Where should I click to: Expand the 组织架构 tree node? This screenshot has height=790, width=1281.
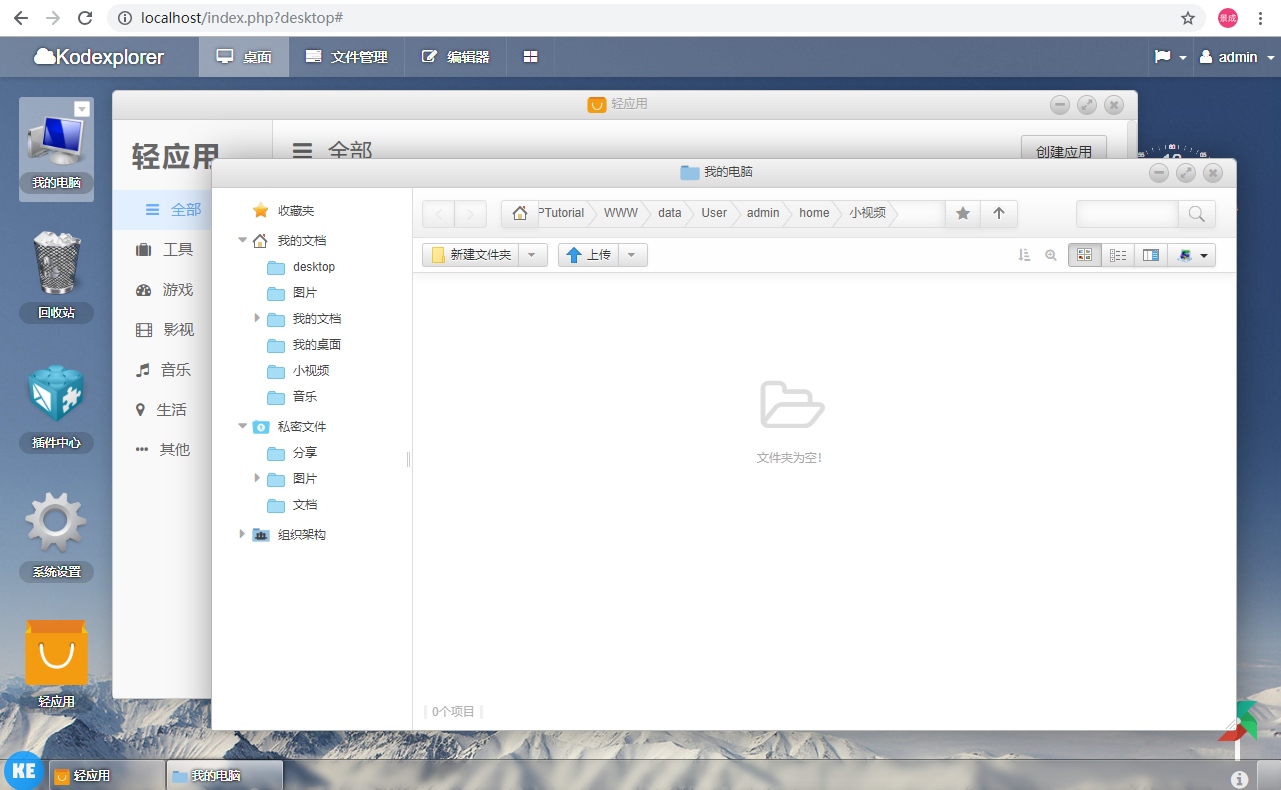pyautogui.click(x=242, y=534)
